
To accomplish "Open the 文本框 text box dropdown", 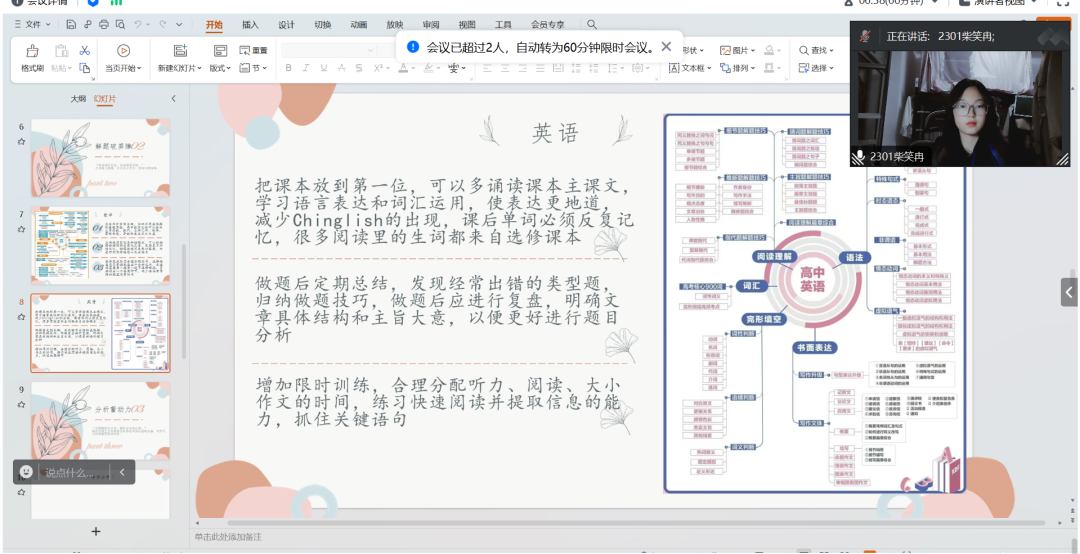I will (x=690, y=68).
